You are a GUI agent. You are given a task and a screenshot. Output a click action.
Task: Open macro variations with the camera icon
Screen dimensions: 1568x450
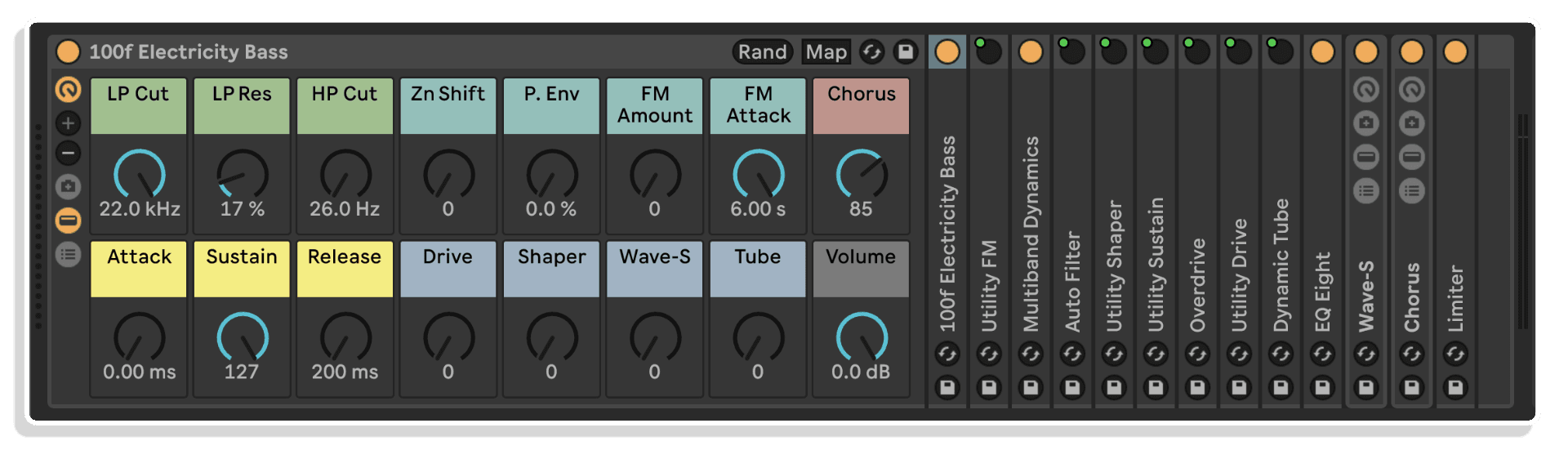pyautogui.click(x=68, y=187)
